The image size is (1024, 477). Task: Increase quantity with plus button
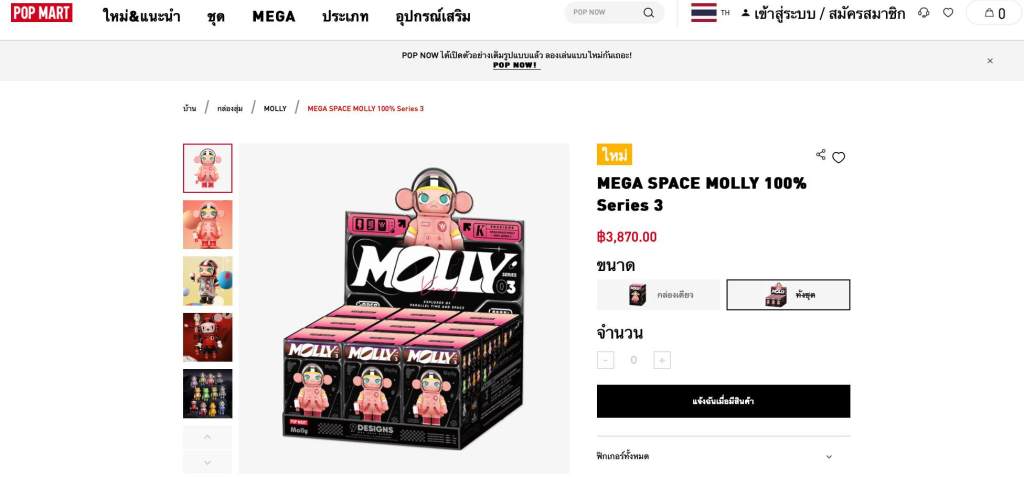(x=662, y=360)
